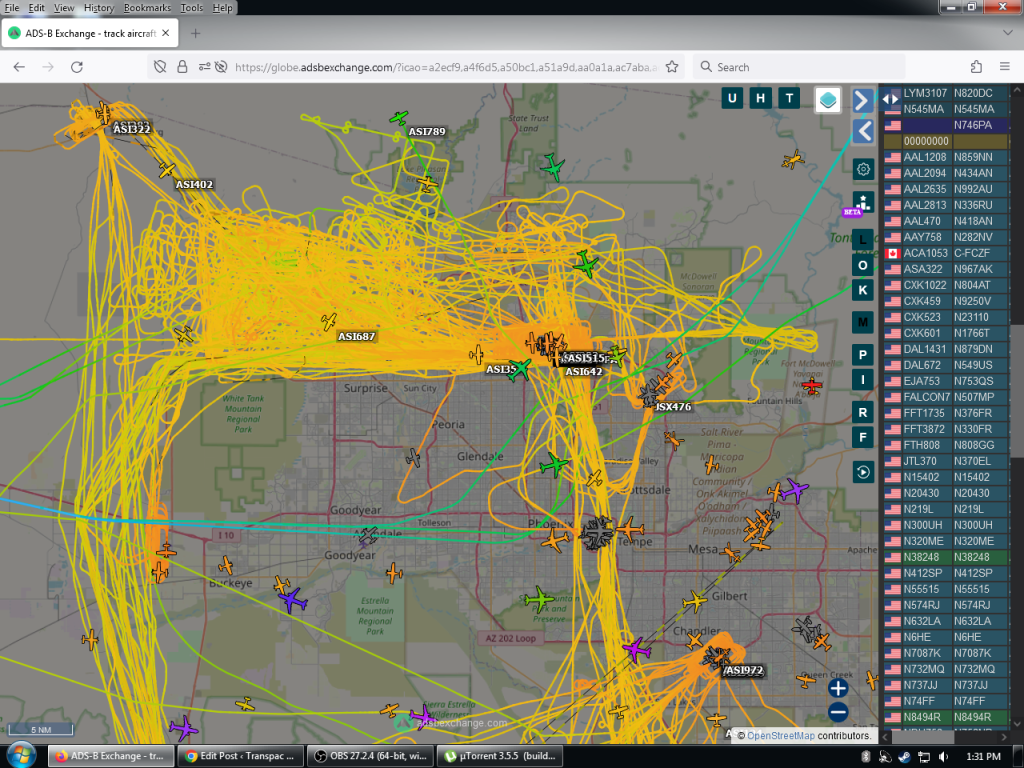Select the ADS-B Exchange browser tab
The image size is (1024, 768).
coord(90,33)
